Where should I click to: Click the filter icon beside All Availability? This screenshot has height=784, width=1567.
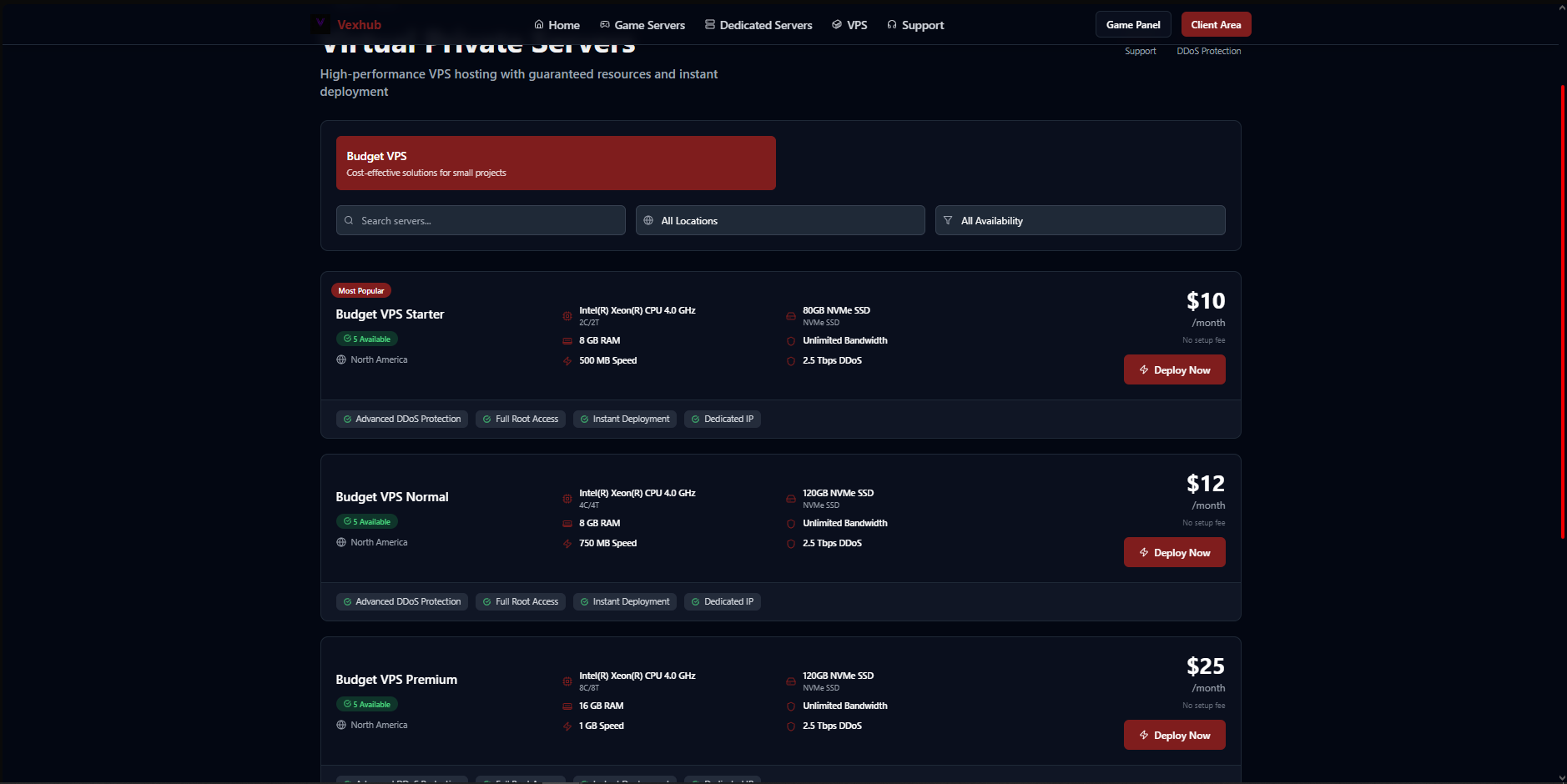(948, 220)
